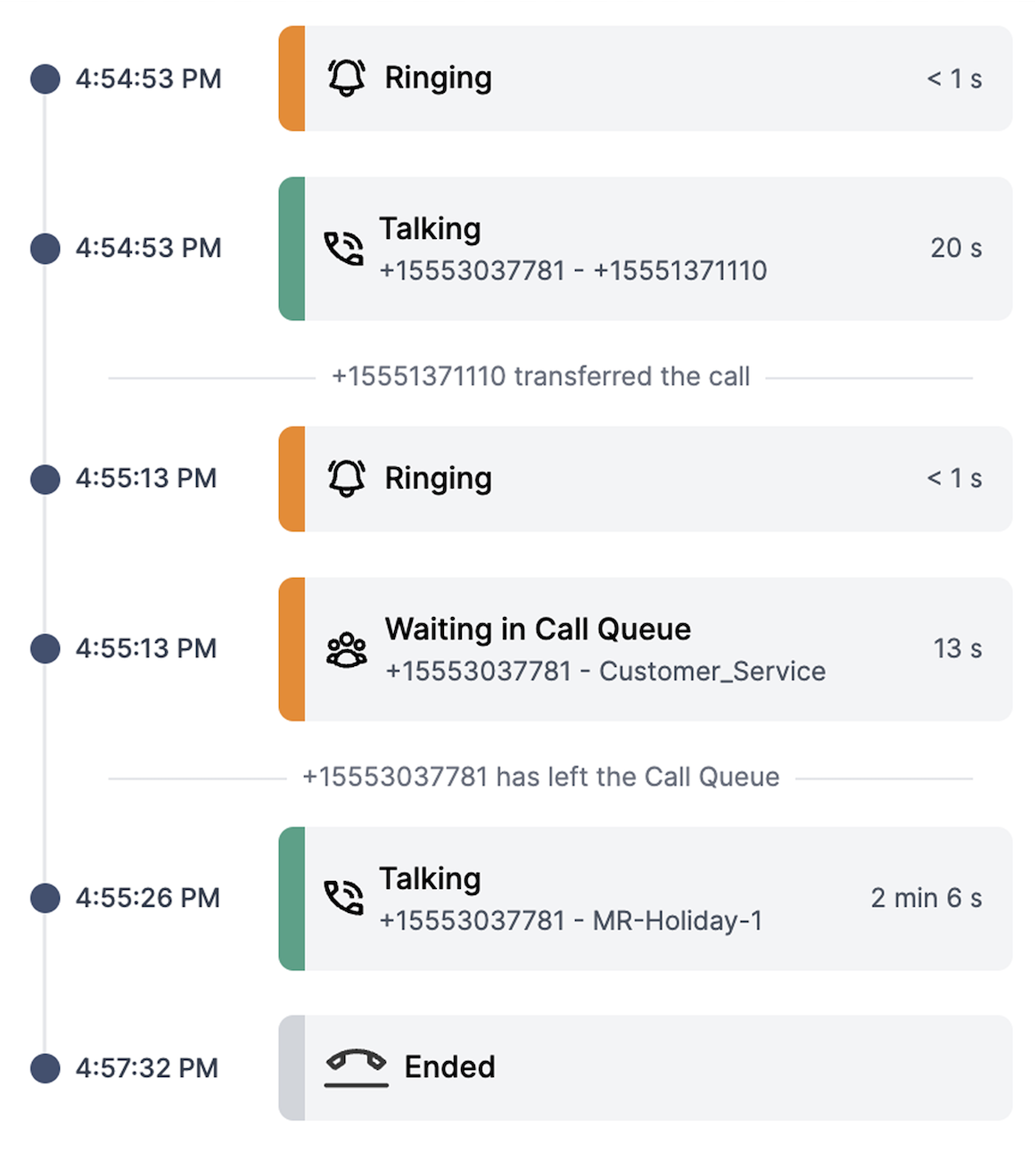The width and height of the screenshot is (1036, 1152).
Task: Click the 2 min 6 s duration label
Action: (x=925, y=898)
